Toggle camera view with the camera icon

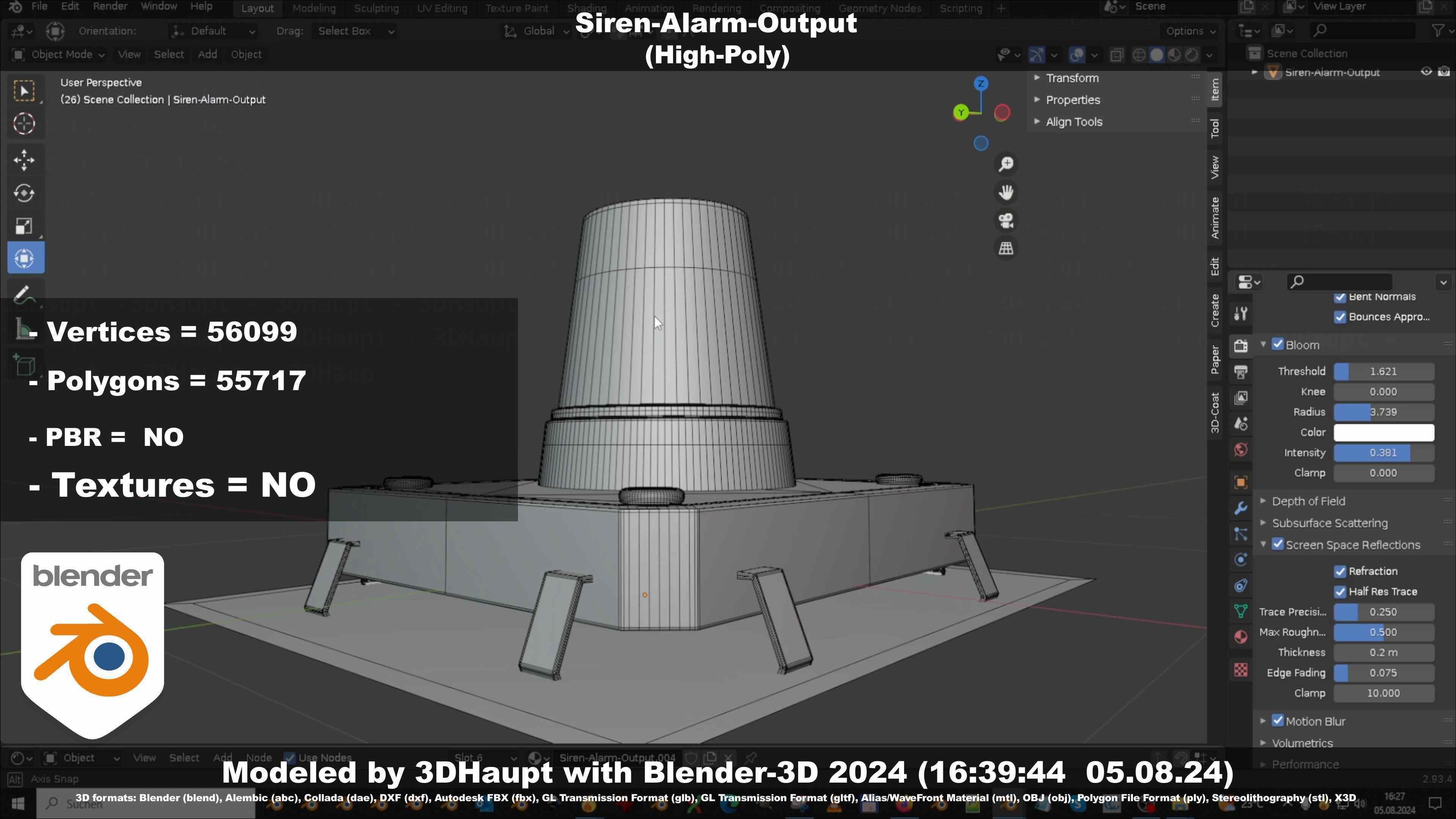[1006, 221]
